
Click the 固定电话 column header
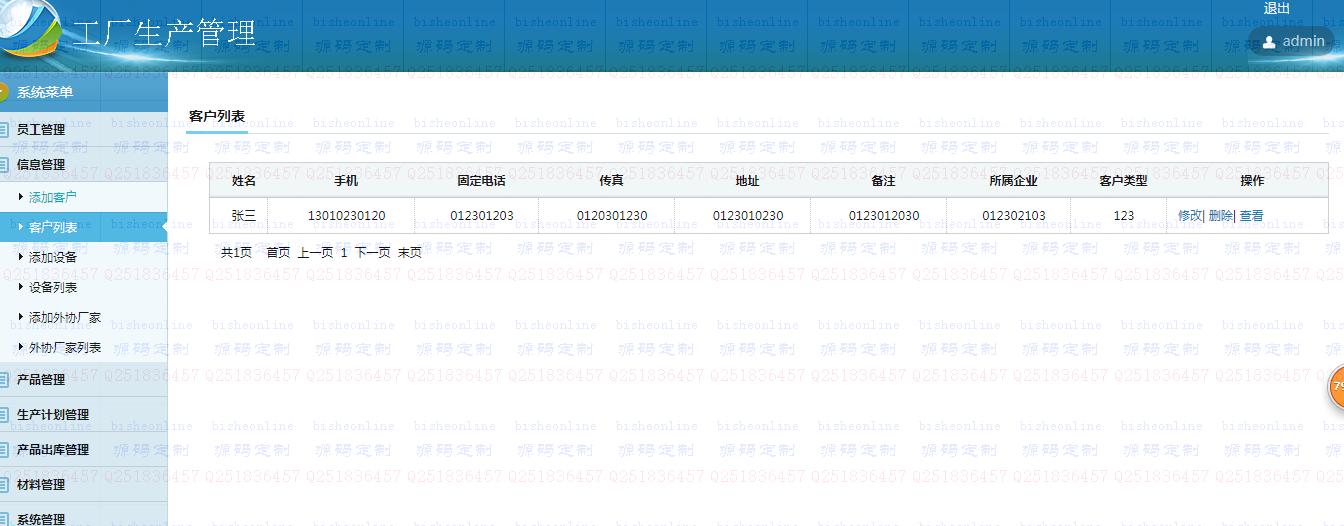click(x=481, y=181)
